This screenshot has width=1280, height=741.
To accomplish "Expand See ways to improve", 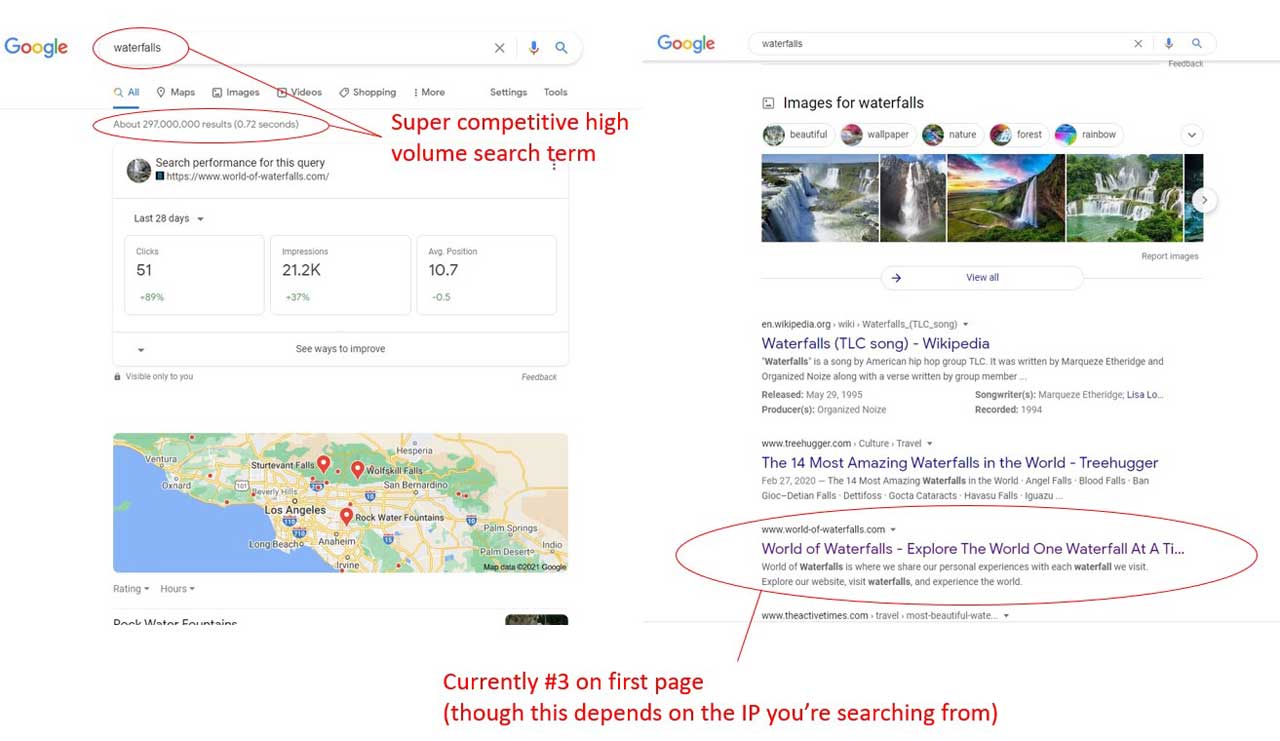I will pos(340,349).
